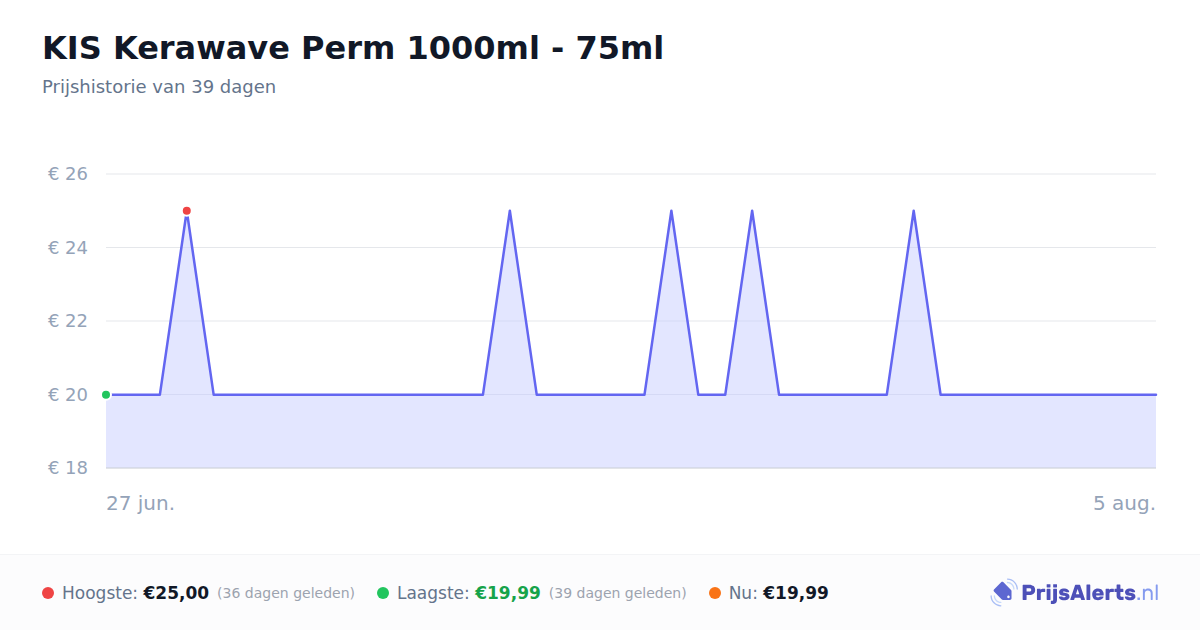Click the red Hoogste legend dot
Image resolution: width=1200 pixels, height=630 pixels.
tap(48, 593)
